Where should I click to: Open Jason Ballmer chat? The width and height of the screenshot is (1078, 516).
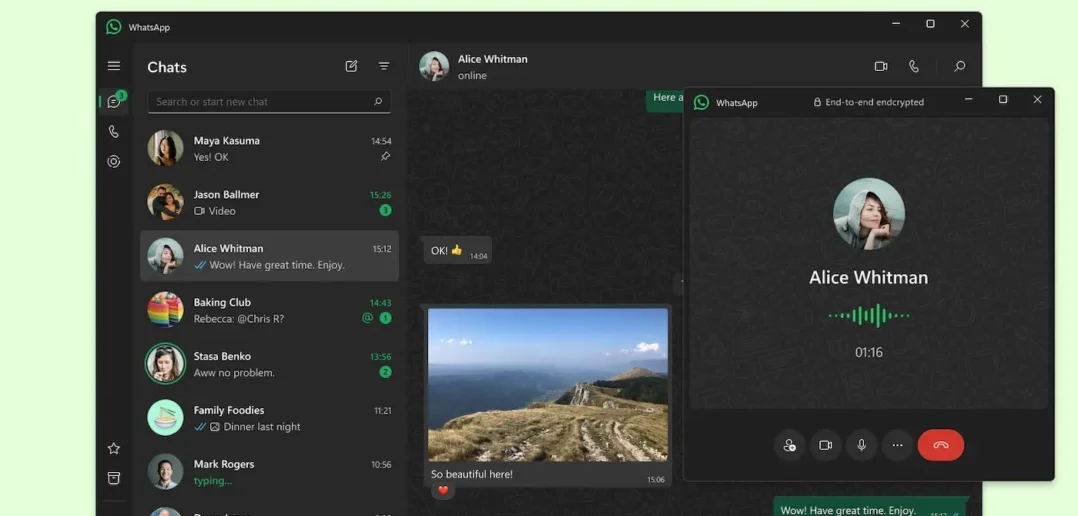pyautogui.click(x=269, y=203)
